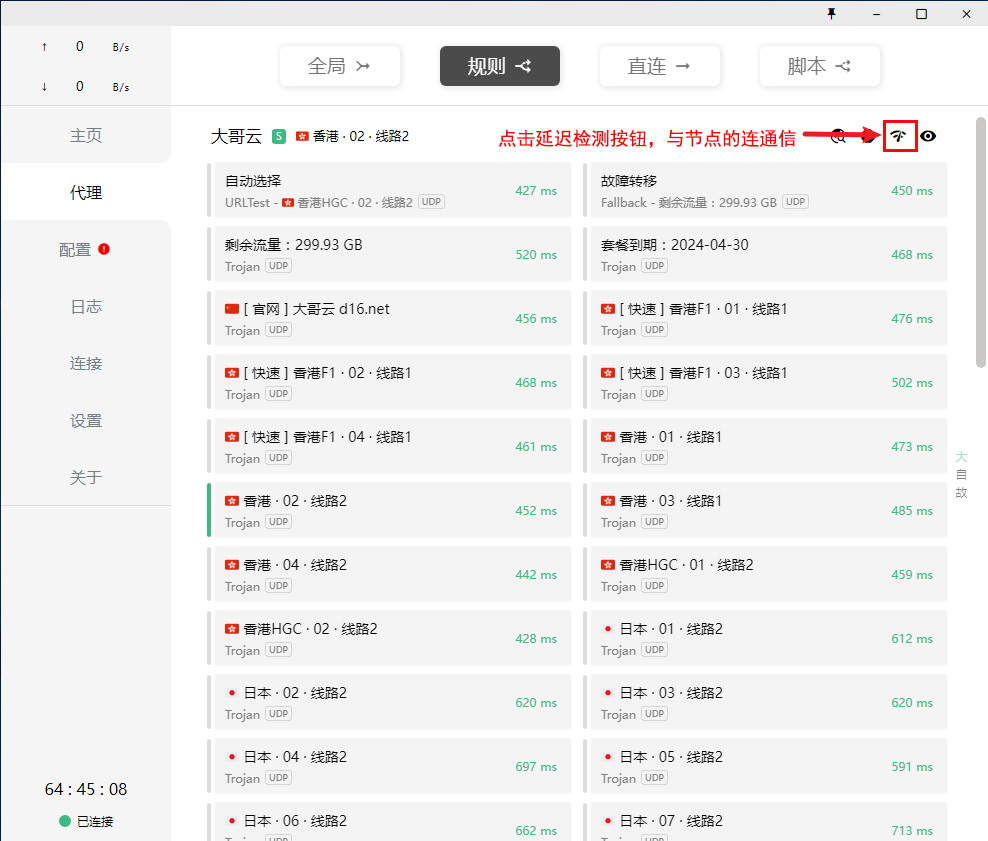
Task: Click the green S badge beside 大哥云
Action: coord(279,136)
